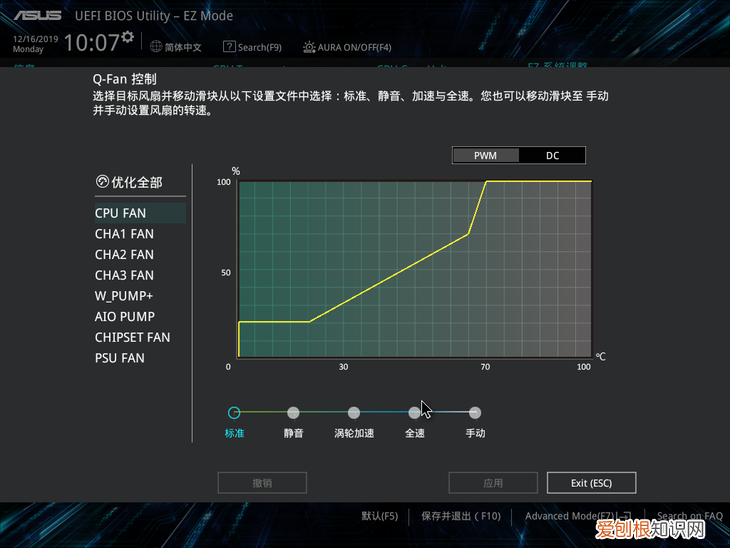Click the gear icon beside the clock

[x=127, y=37]
